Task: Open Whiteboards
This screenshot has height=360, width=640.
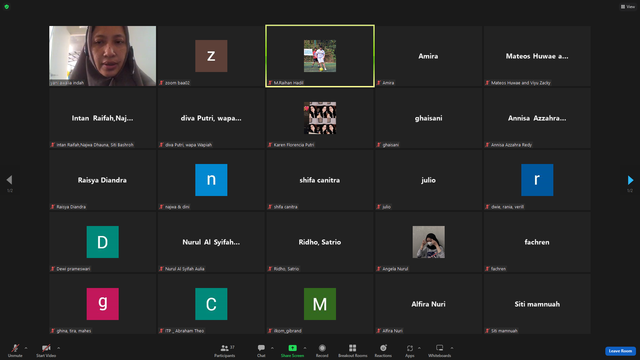Action: 440,350
